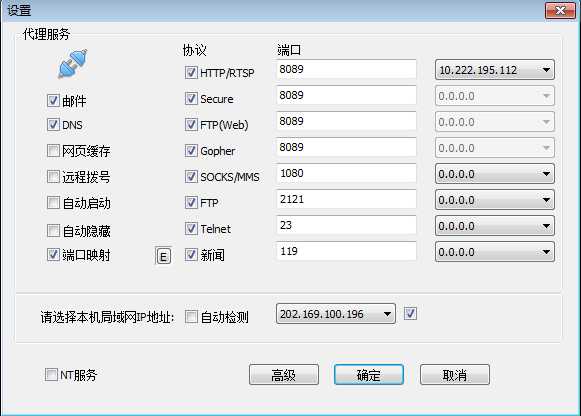Open the 202.169.100.196 LAN IP dropdown
The width and height of the screenshot is (581, 416).
pyautogui.click(x=336, y=314)
